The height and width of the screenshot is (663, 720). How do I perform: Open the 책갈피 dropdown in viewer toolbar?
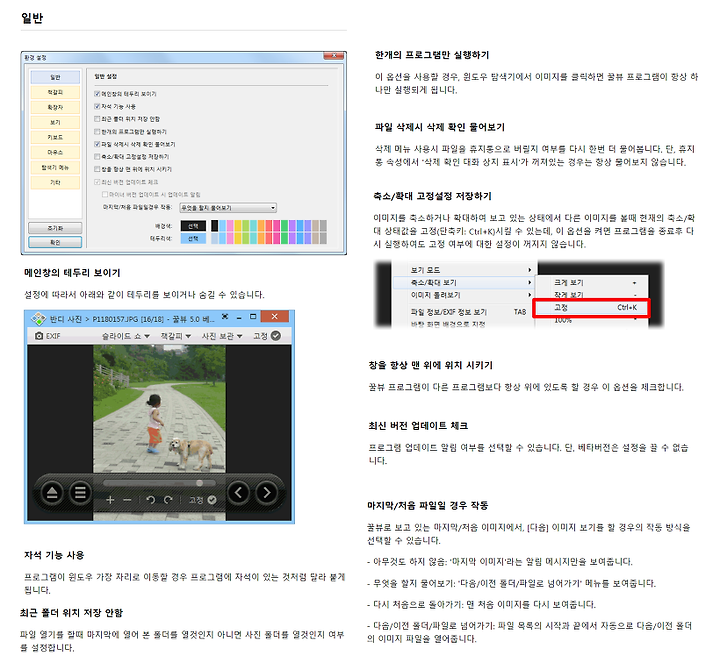(175, 336)
